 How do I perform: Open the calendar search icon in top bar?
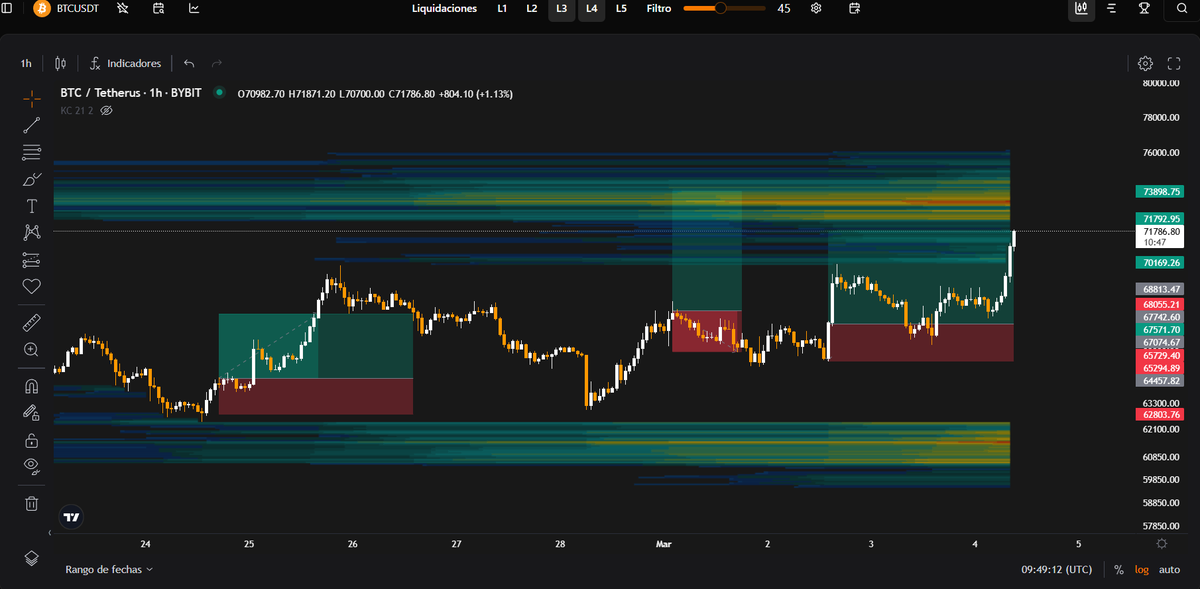pyautogui.click(x=159, y=9)
